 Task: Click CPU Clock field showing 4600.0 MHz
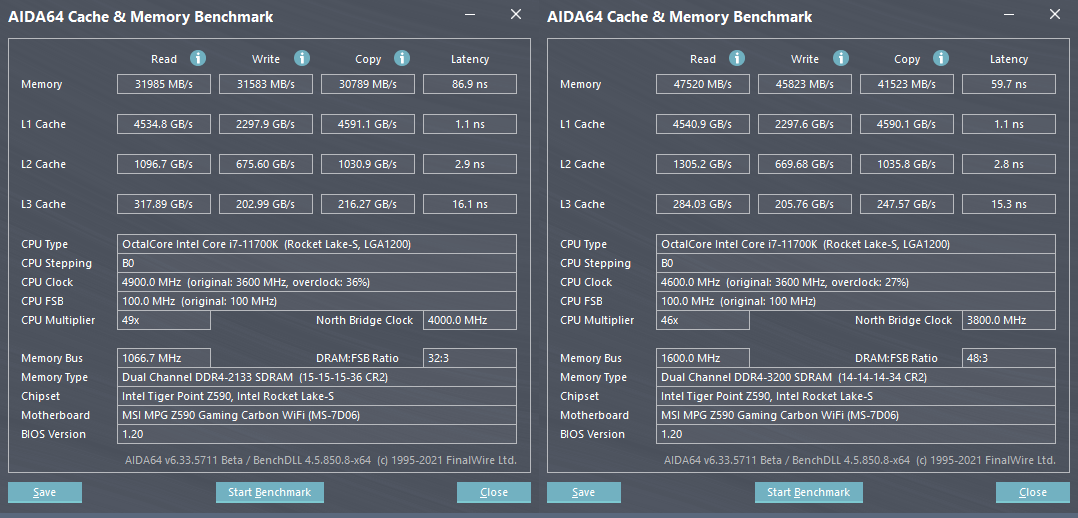pos(856,282)
